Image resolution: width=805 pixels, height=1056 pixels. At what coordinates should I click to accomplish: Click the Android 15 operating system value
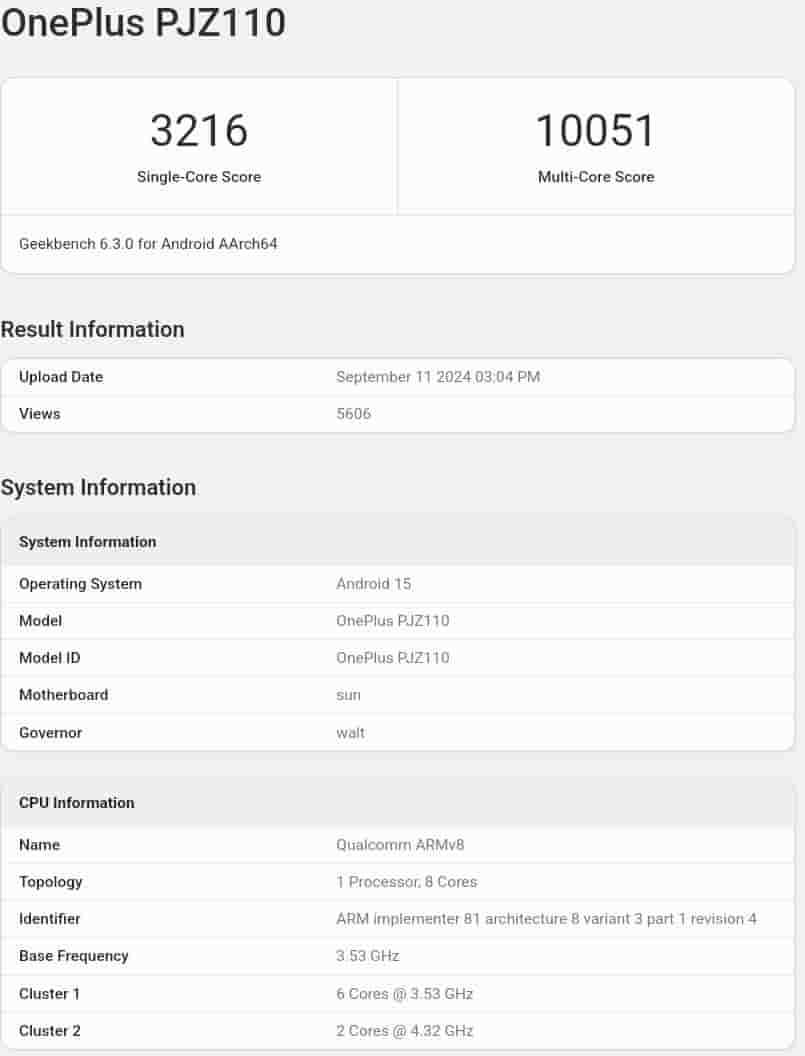coord(373,584)
